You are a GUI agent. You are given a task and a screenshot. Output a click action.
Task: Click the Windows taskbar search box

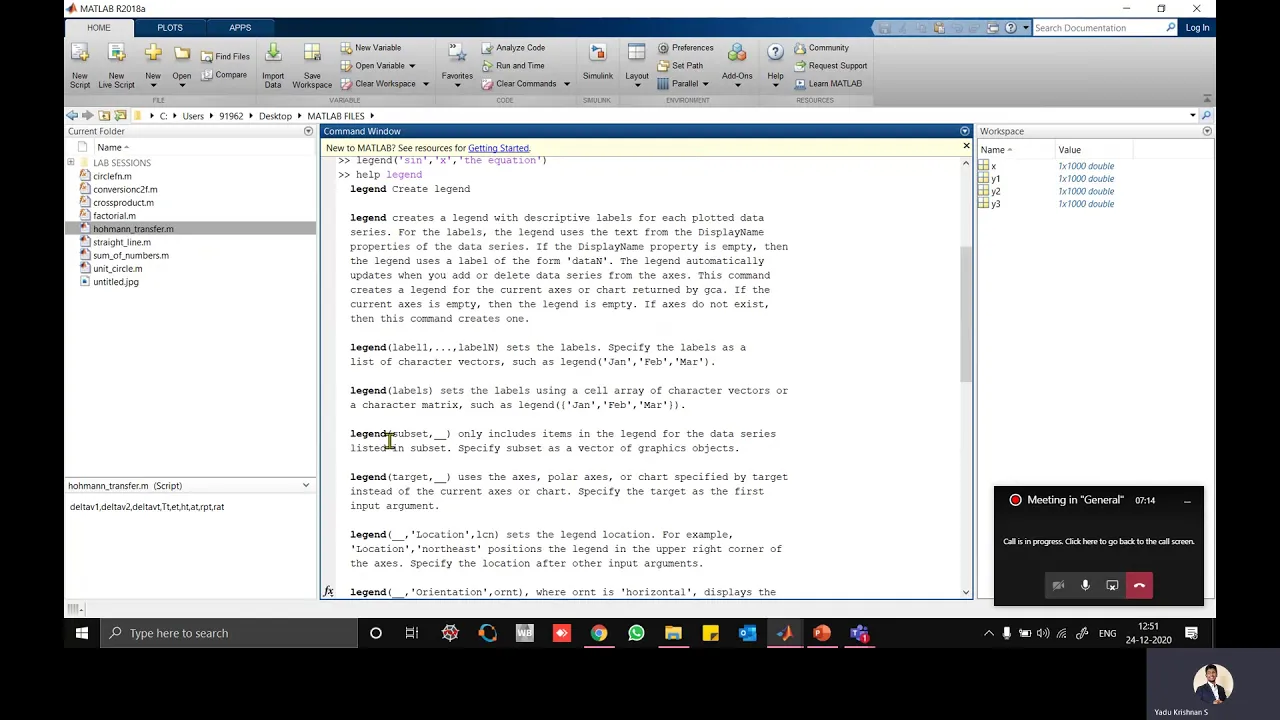click(230, 633)
